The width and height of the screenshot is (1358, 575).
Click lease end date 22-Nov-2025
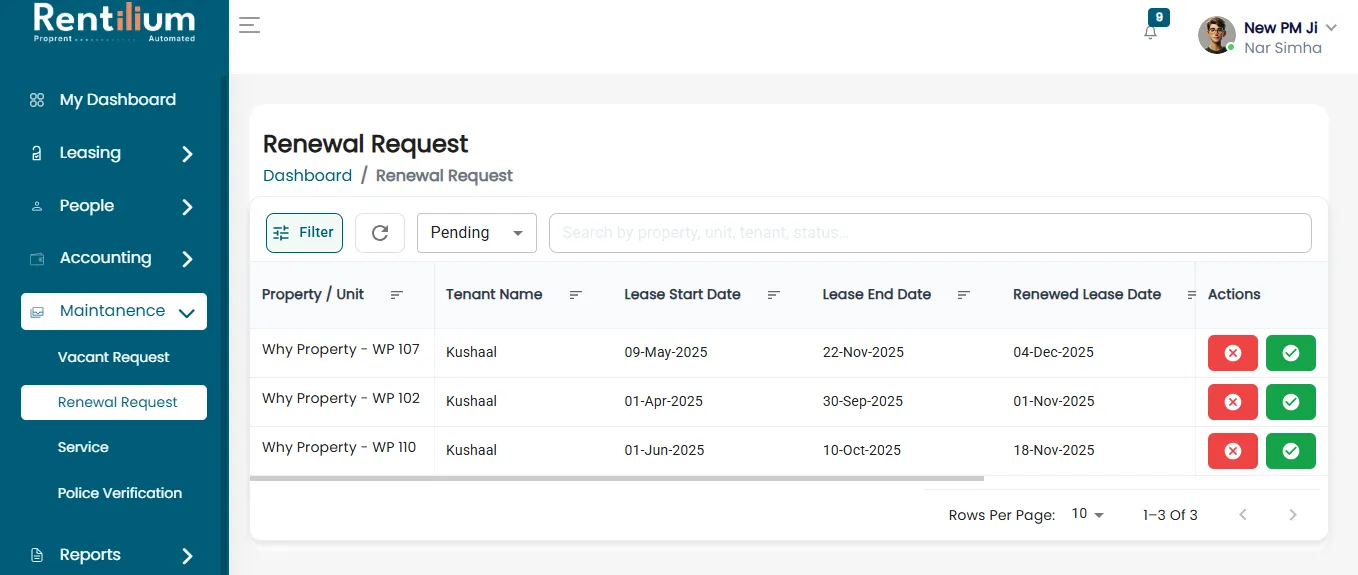(863, 352)
